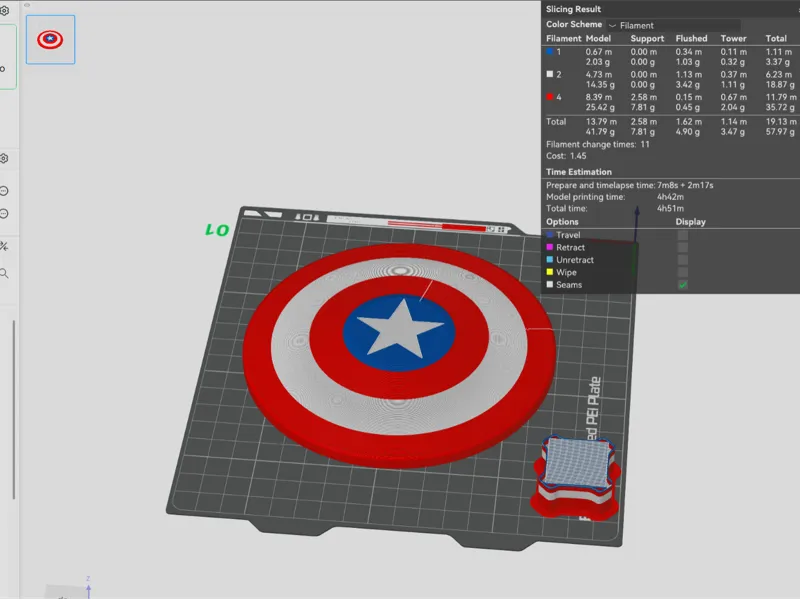Enable the Unretract display checkbox
This screenshot has height=600, width=800.
682,260
